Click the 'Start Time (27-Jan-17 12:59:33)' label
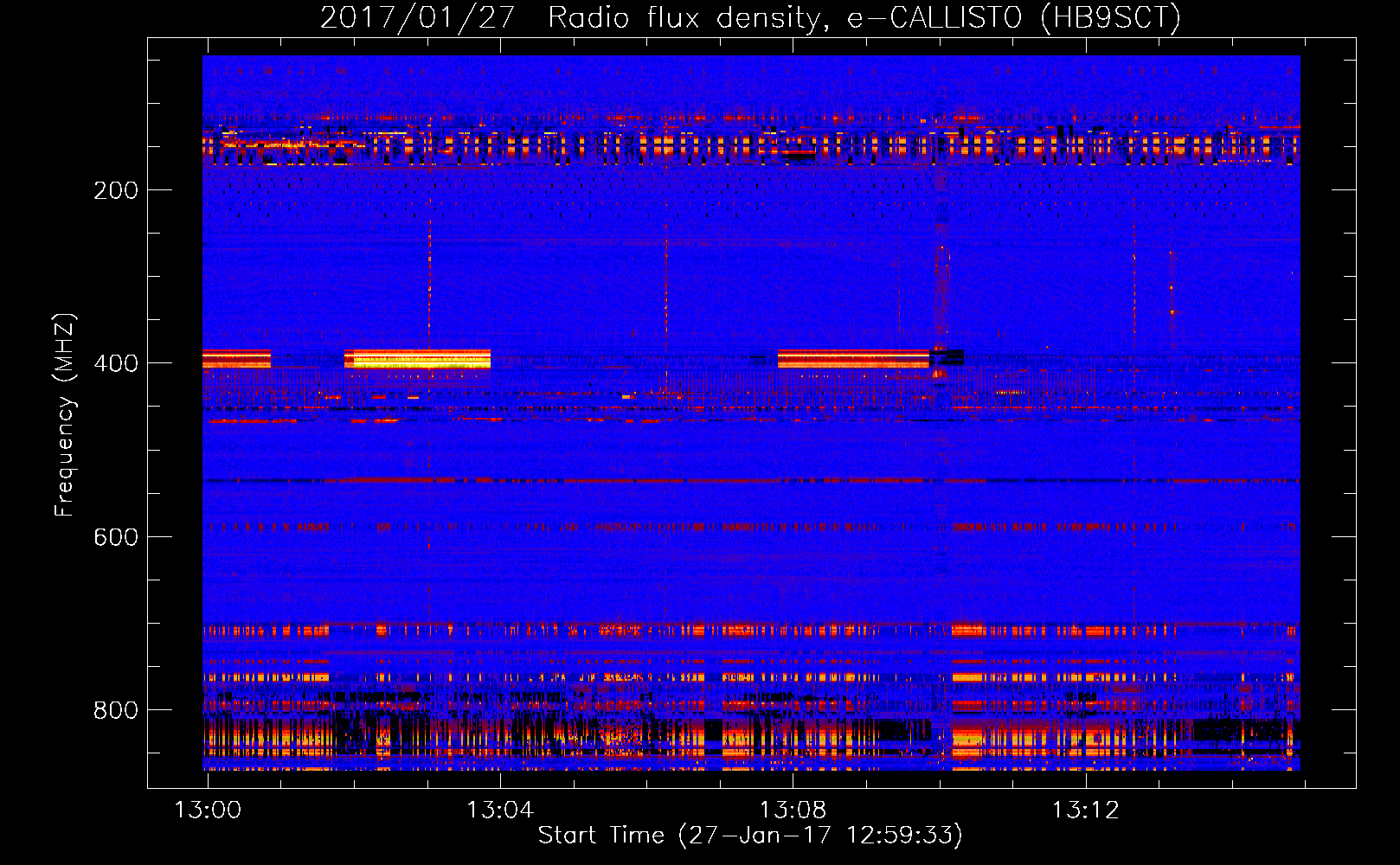 click(x=750, y=836)
